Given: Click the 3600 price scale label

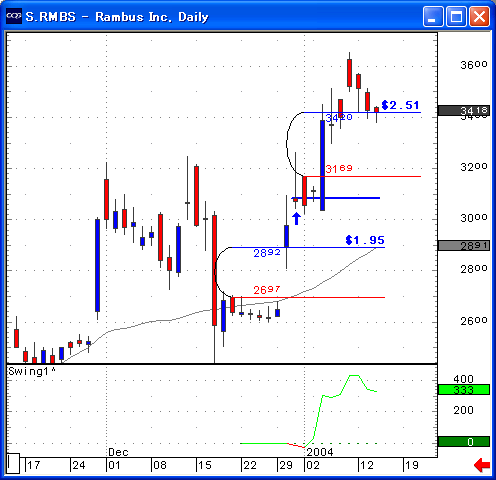Looking at the screenshot, I should pos(474,65).
